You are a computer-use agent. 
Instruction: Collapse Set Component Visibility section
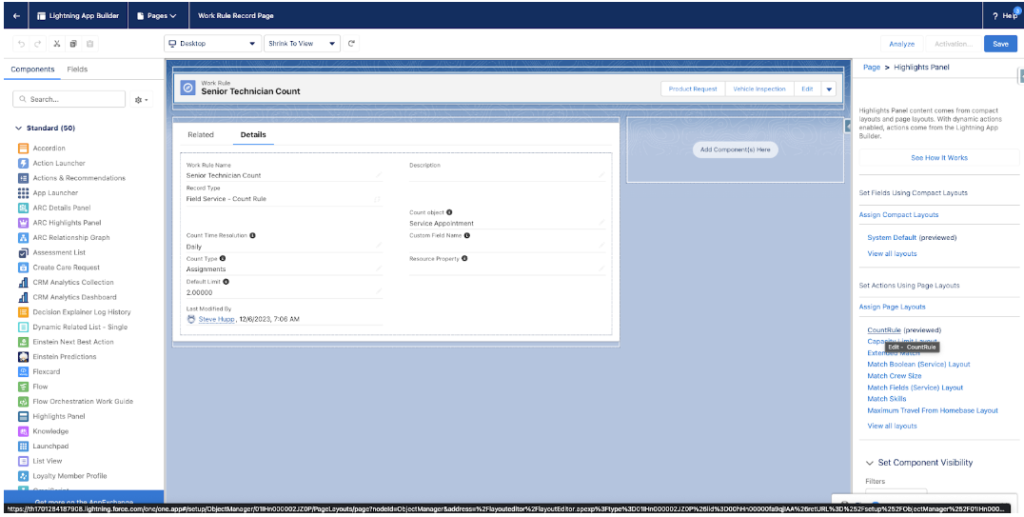(869, 463)
